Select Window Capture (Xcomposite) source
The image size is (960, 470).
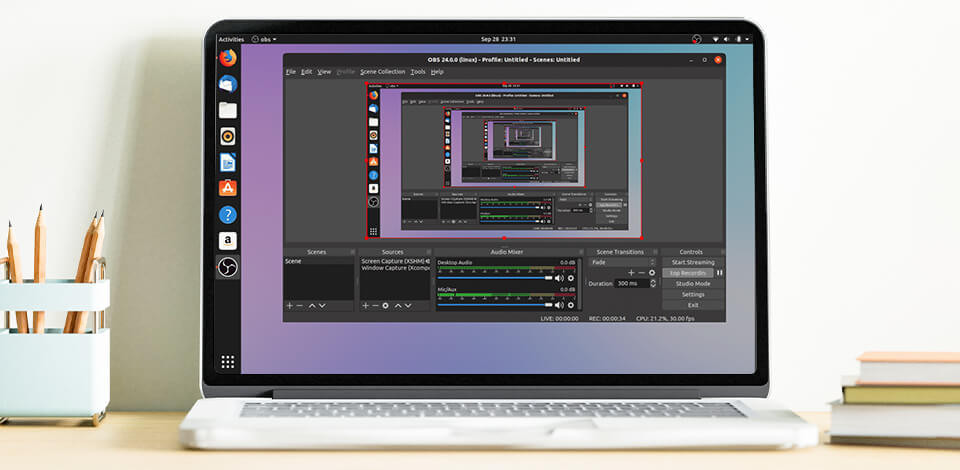pos(396,268)
